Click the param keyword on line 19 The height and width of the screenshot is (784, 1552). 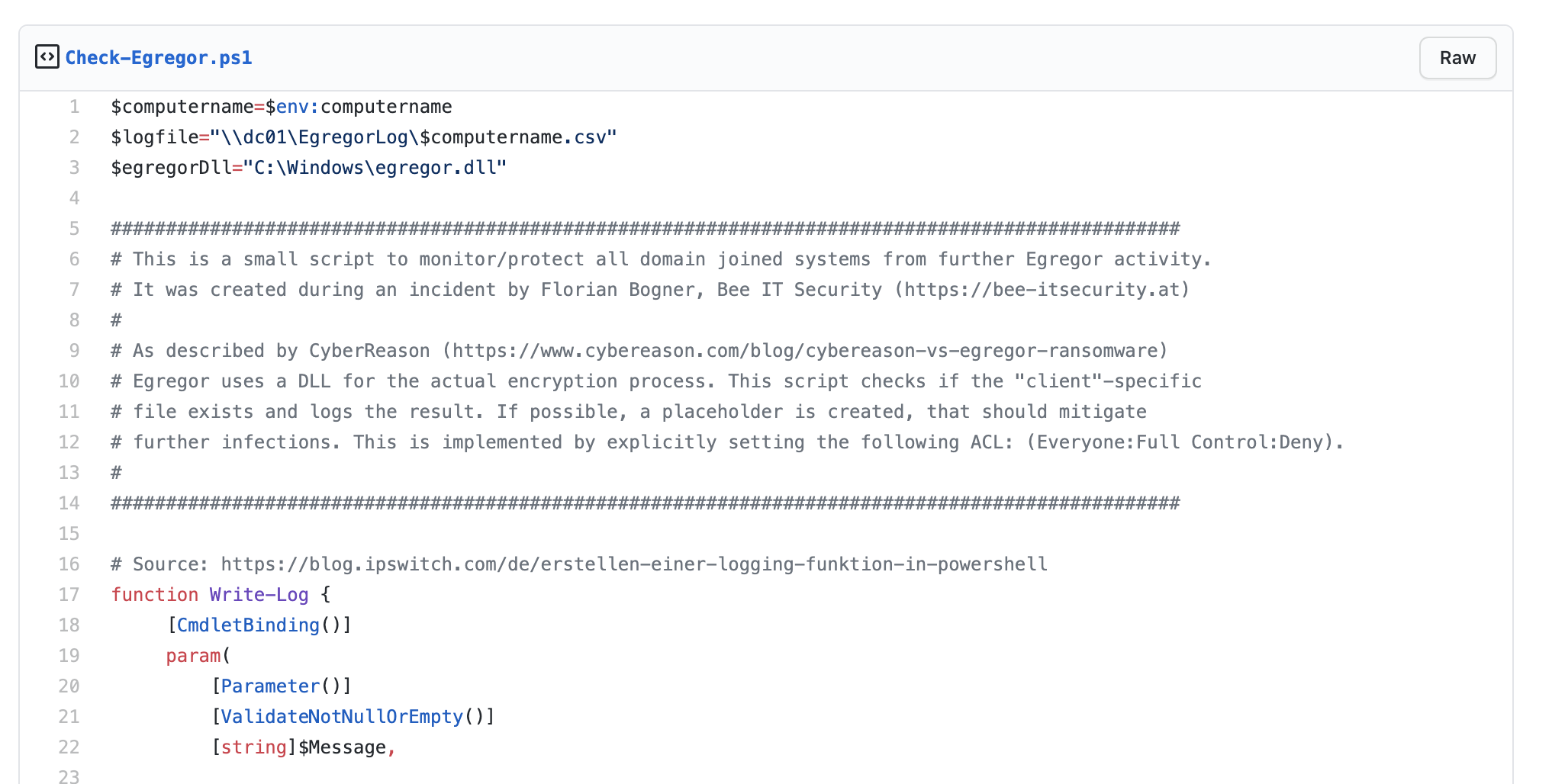click(x=193, y=656)
